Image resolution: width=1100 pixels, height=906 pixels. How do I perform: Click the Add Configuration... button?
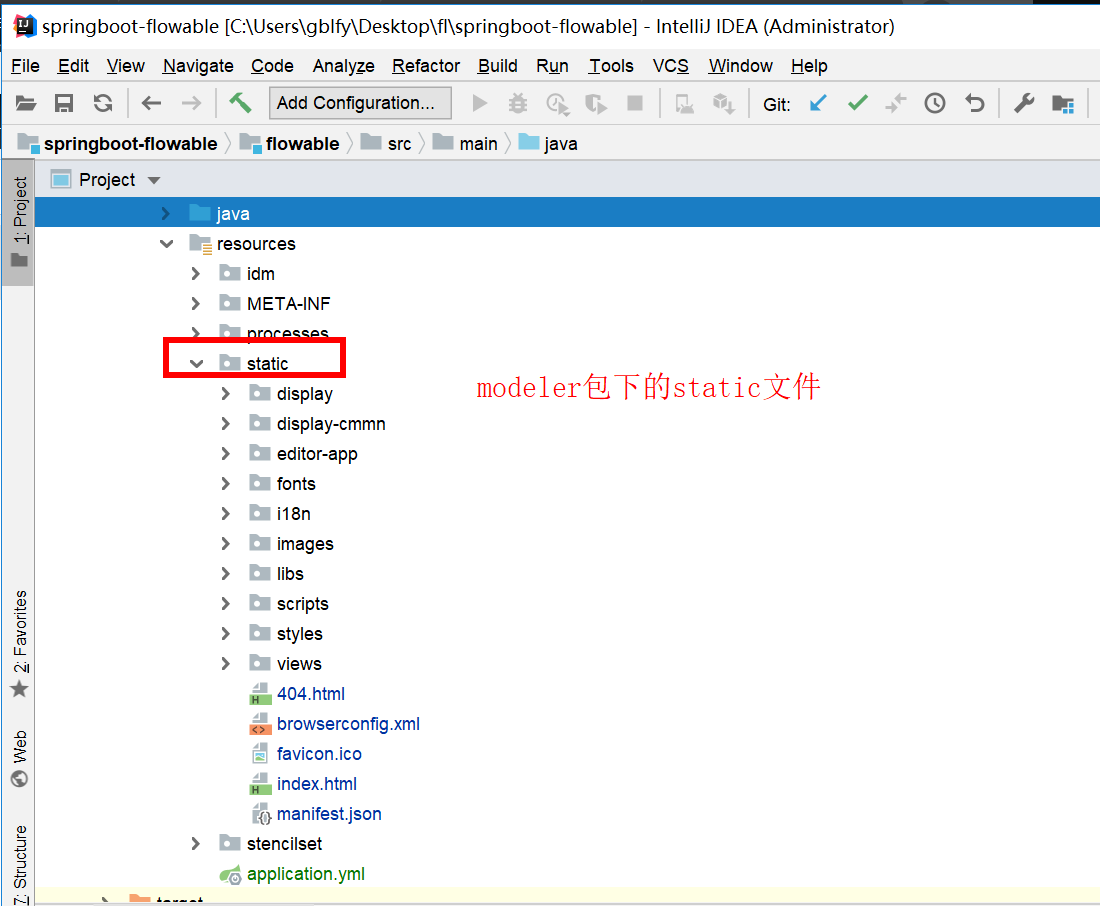[360, 103]
